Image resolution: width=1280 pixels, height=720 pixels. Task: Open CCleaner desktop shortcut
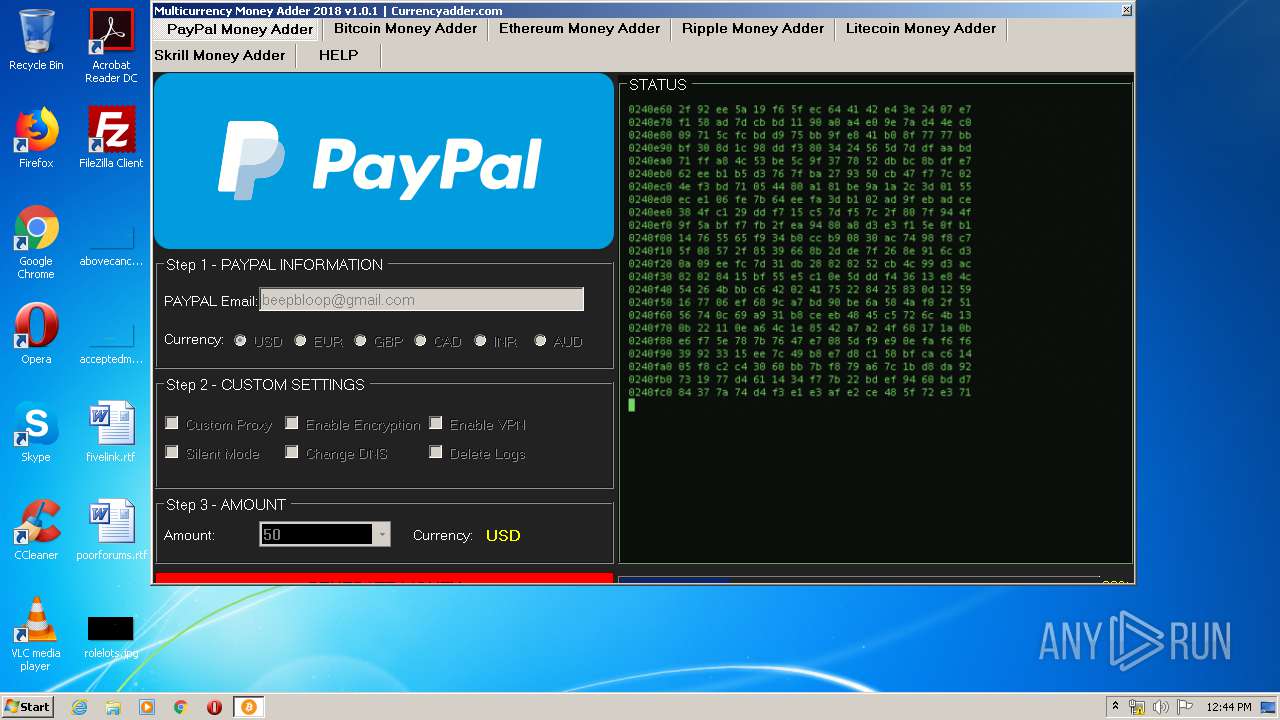pos(36,530)
